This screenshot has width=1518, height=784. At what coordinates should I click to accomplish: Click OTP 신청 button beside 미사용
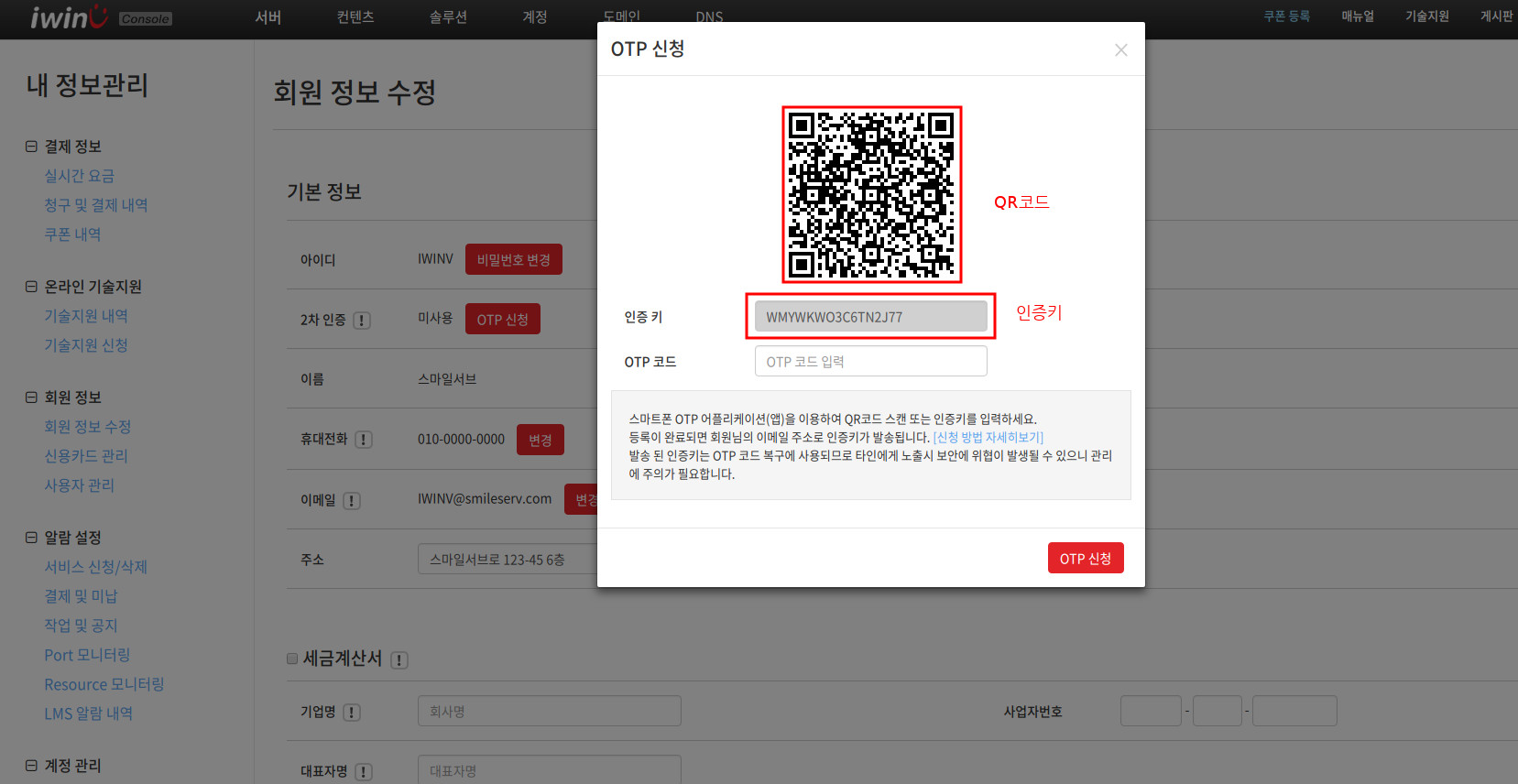[503, 319]
